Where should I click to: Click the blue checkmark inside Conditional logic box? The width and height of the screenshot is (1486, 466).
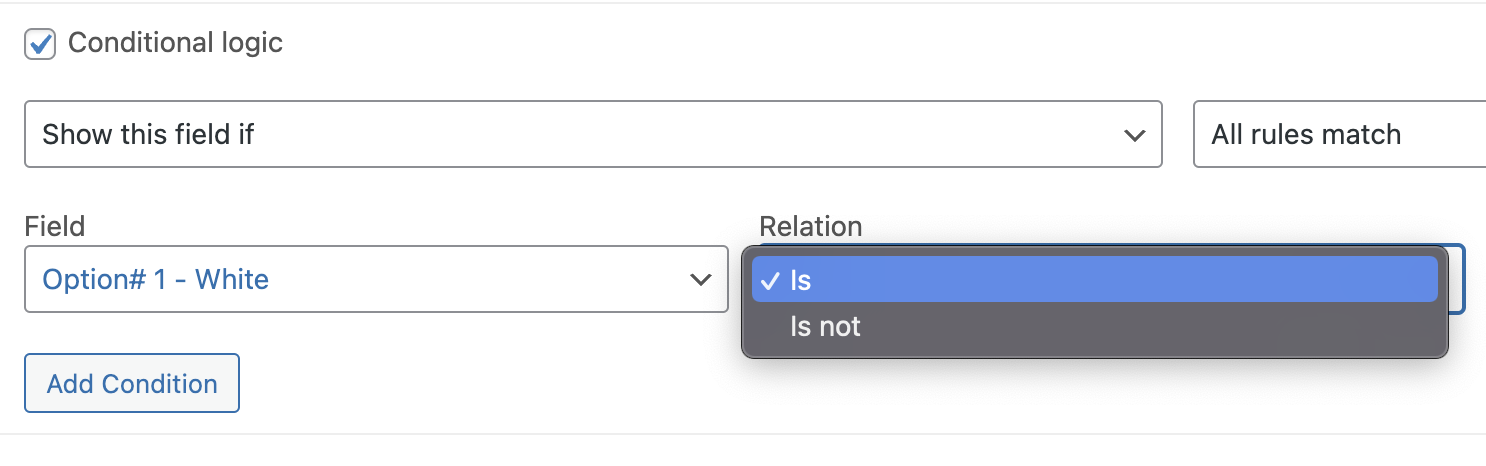tap(41, 43)
